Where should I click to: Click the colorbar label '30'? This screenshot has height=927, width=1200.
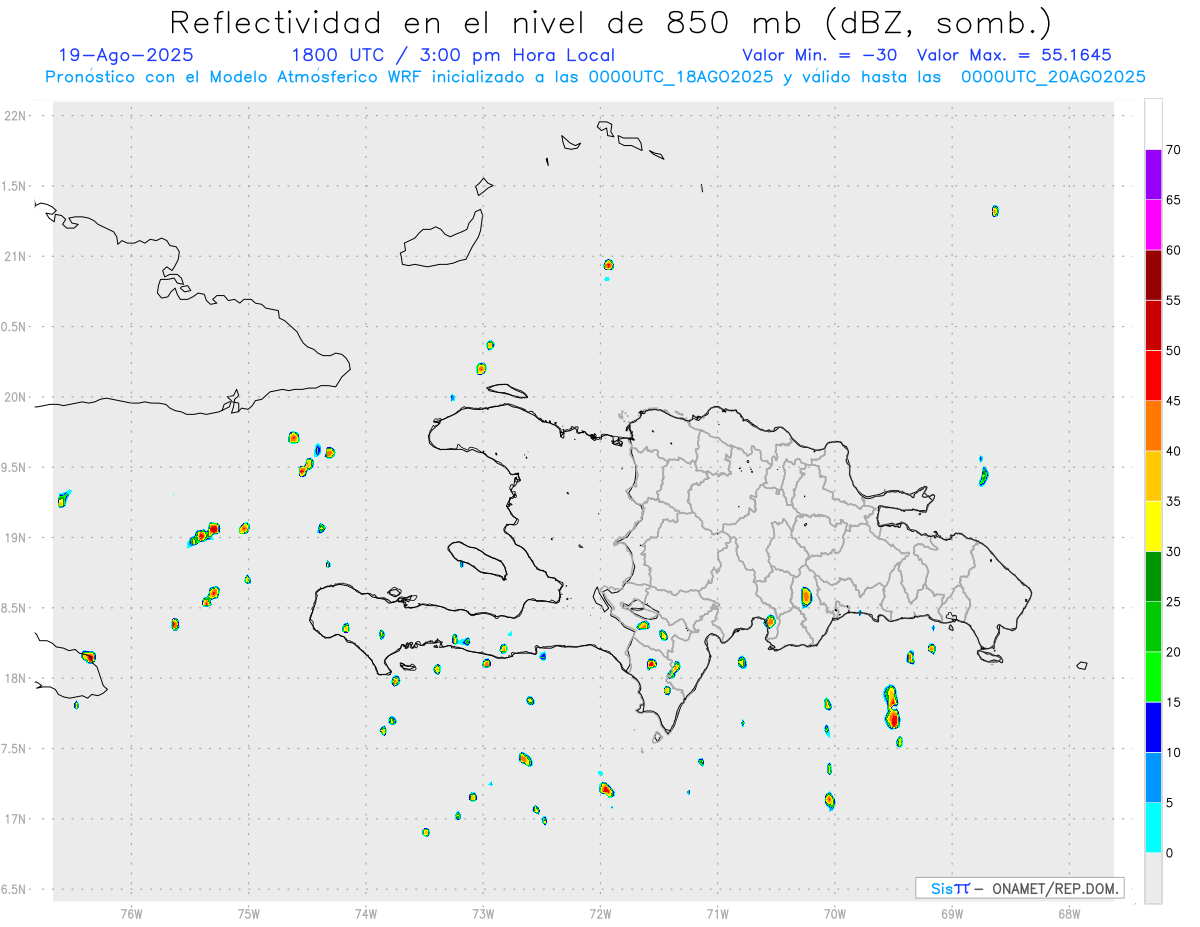[x=1173, y=552]
